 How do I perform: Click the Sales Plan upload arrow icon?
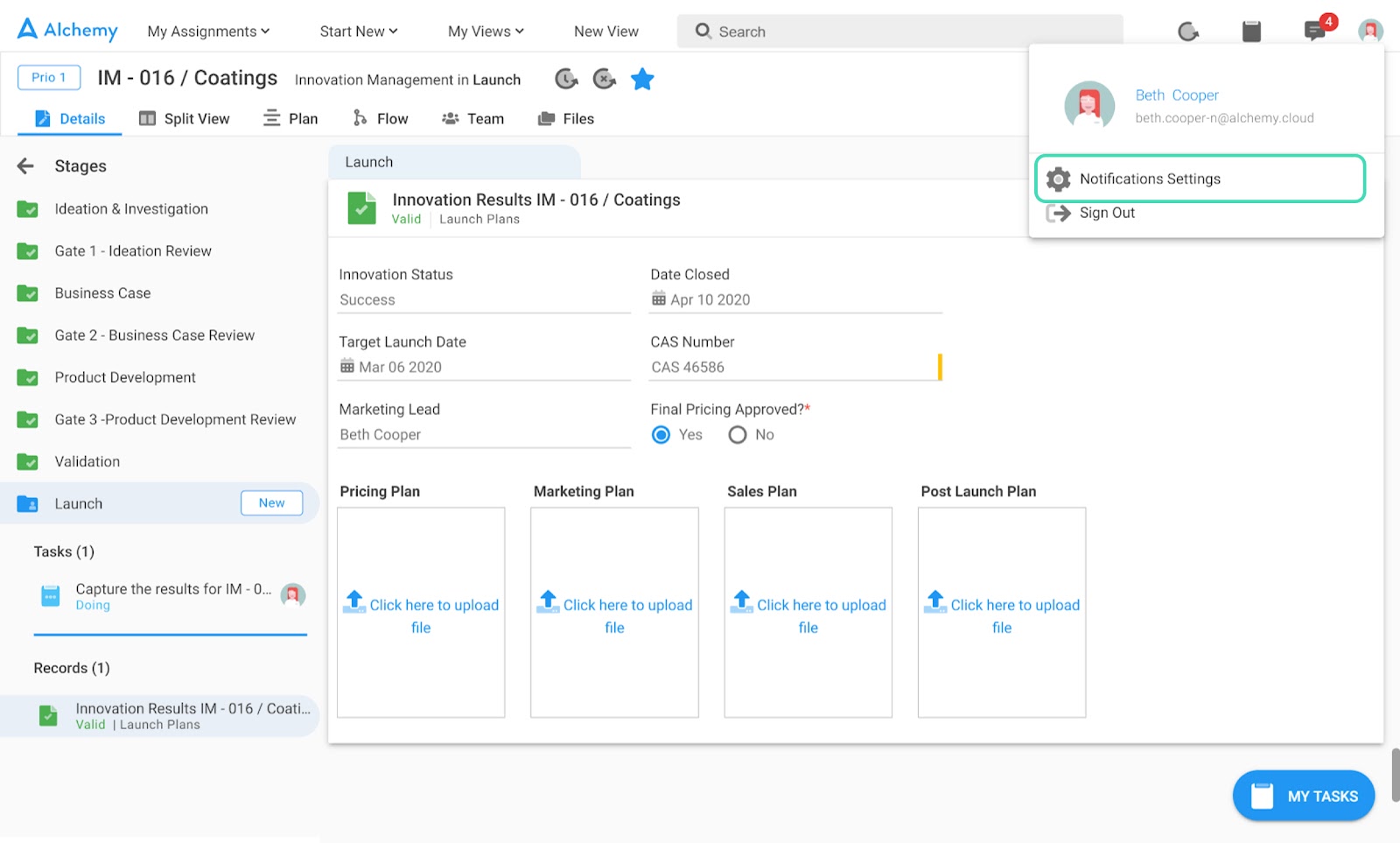pyautogui.click(x=742, y=601)
